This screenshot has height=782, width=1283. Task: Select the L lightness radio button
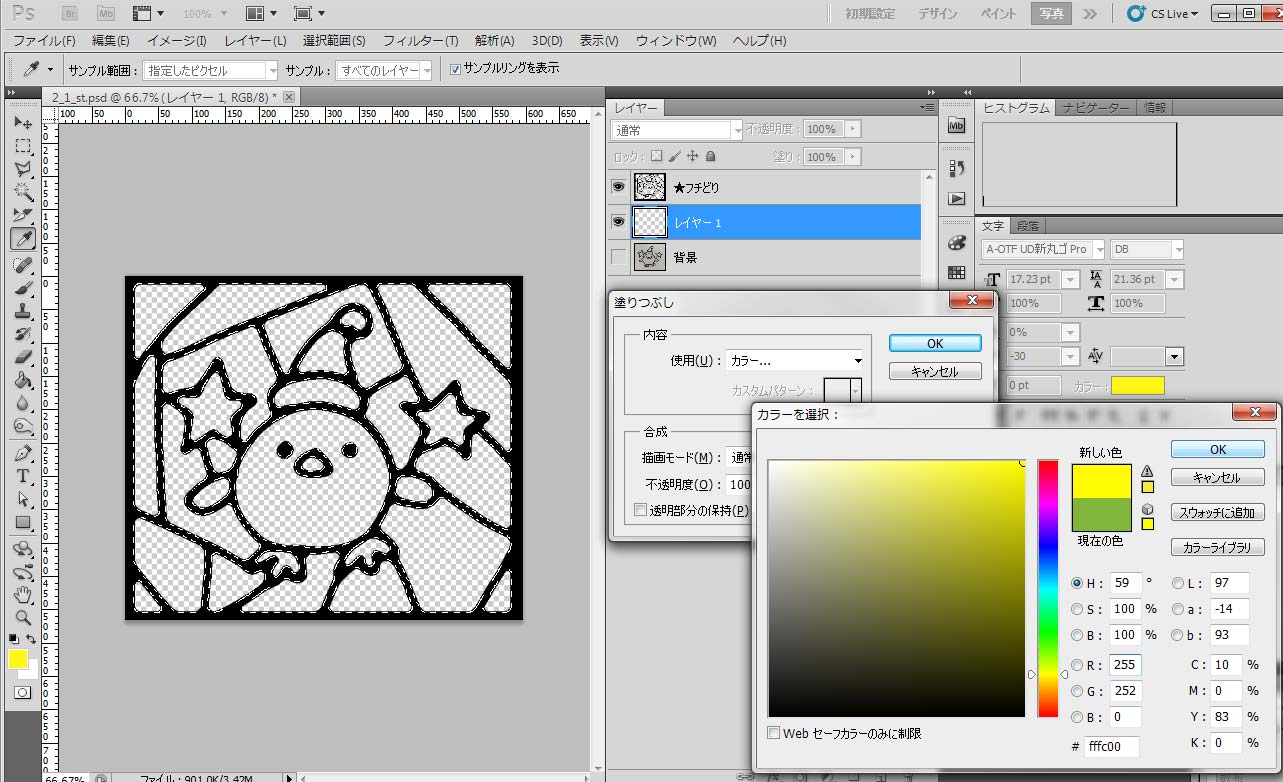coord(1178,583)
